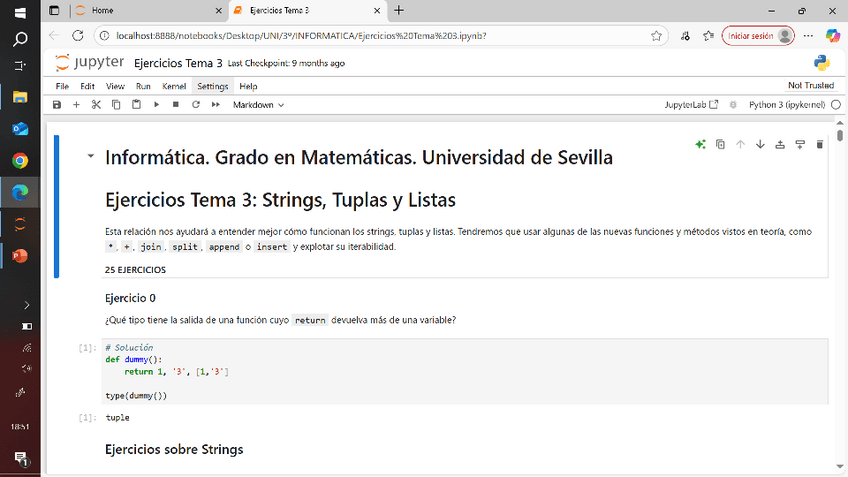Duplicate the cell using the cell toolbar icon
848x477 pixels.
click(720, 144)
